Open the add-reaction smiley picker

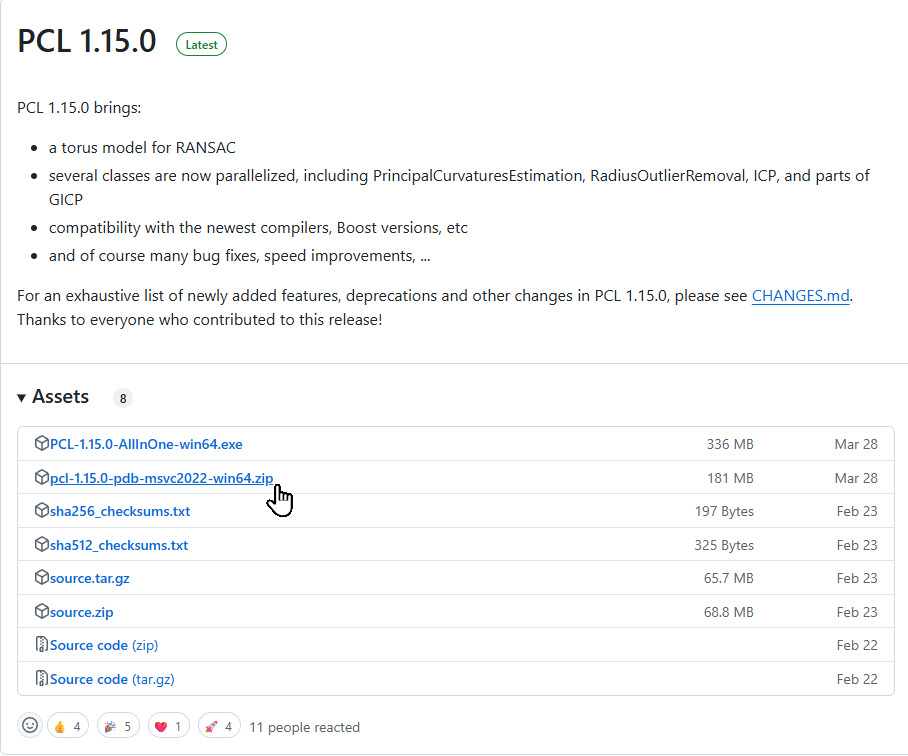click(29, 725)
